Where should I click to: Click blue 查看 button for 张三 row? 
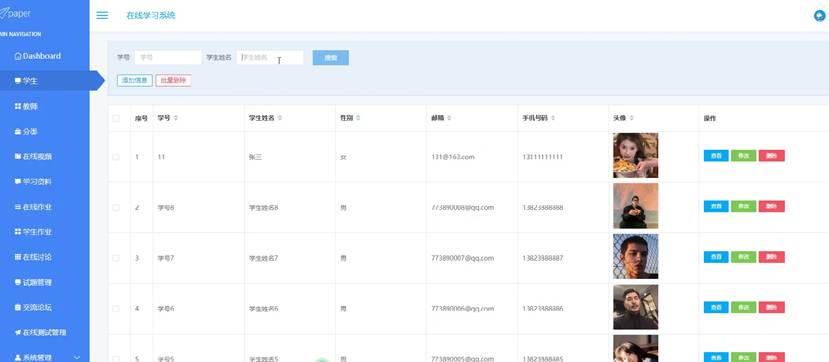coord(716,156)
